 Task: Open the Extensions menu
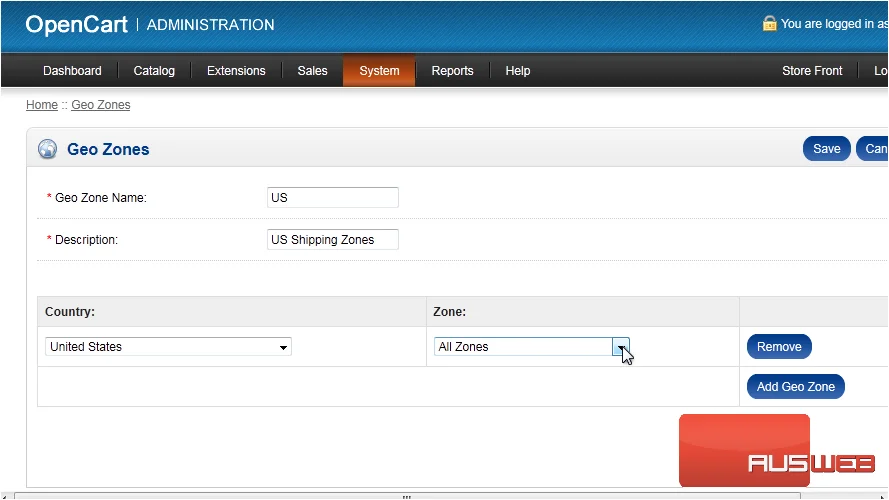point(236,71)
